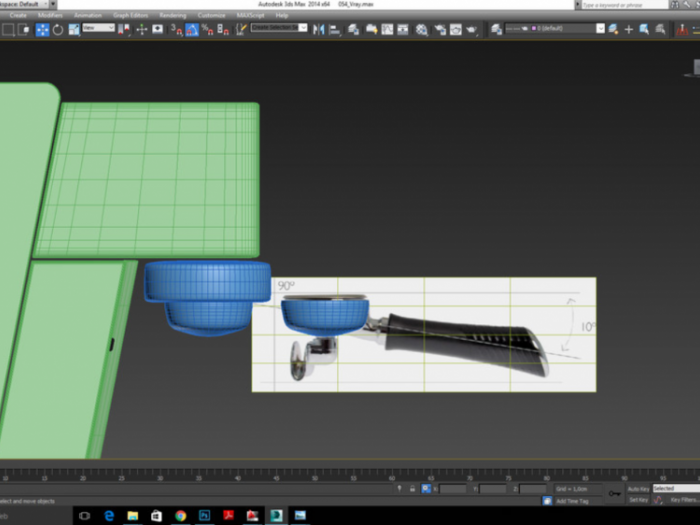Open Photoshop from the taskbar
700x525 pixels.
204,516
